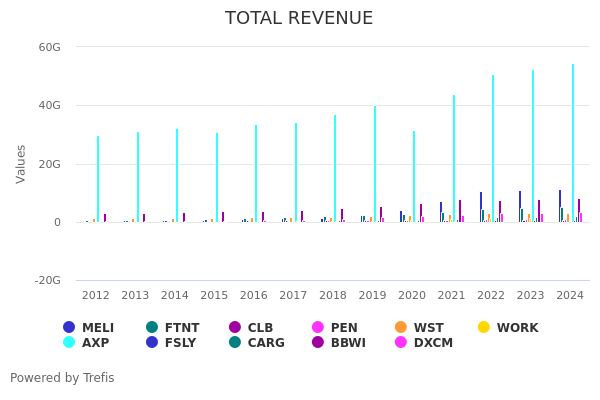This screenshot has height=400, width=600.
Task: Click the cyan AXP legend marker
Action: tap(69, 343)
